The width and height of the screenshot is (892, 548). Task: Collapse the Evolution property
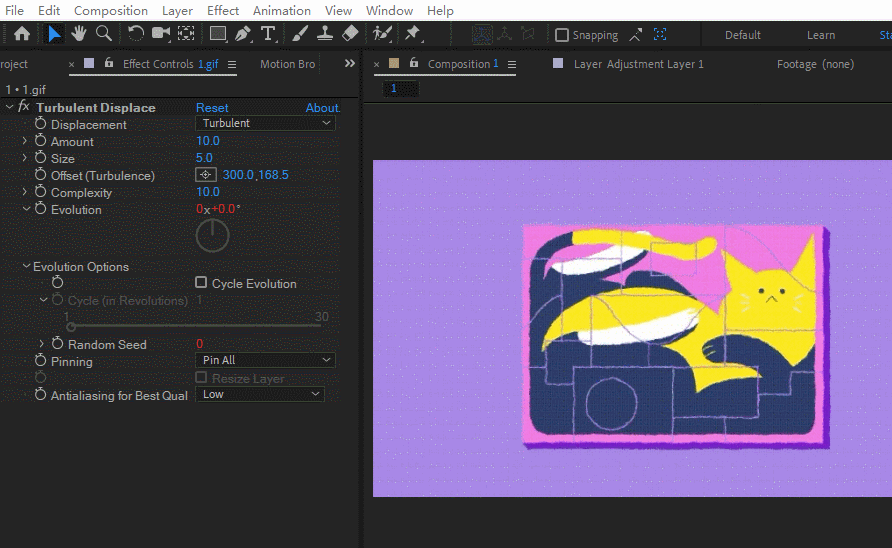(26, 209)
